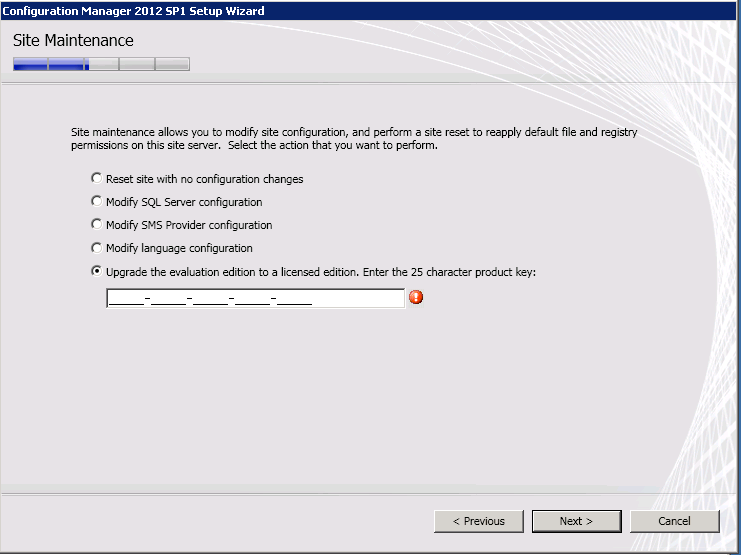Click the wizard progress bar
741x555 pixels.
click(102, 64)
